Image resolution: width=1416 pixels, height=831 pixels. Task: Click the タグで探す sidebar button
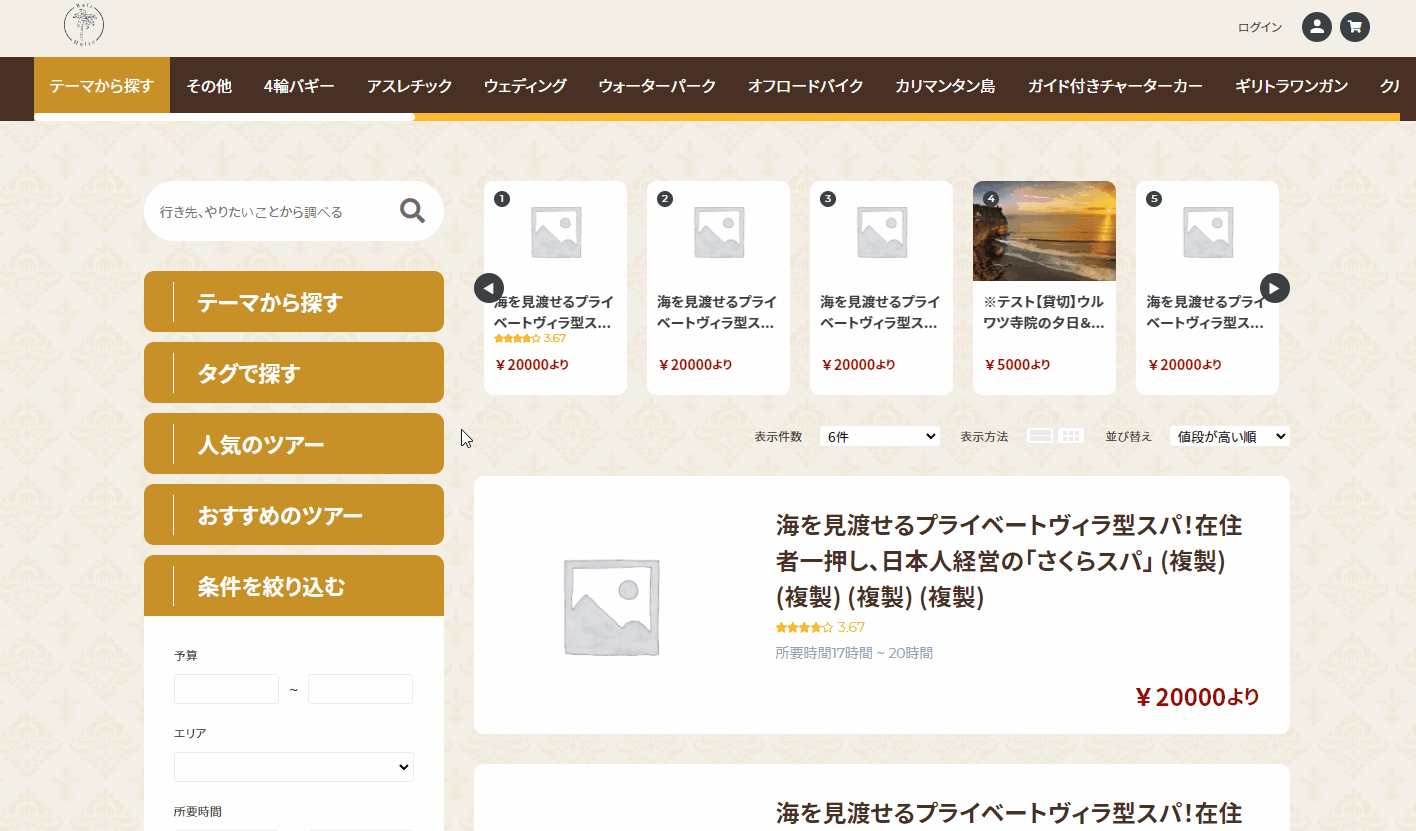click(294, 373)
